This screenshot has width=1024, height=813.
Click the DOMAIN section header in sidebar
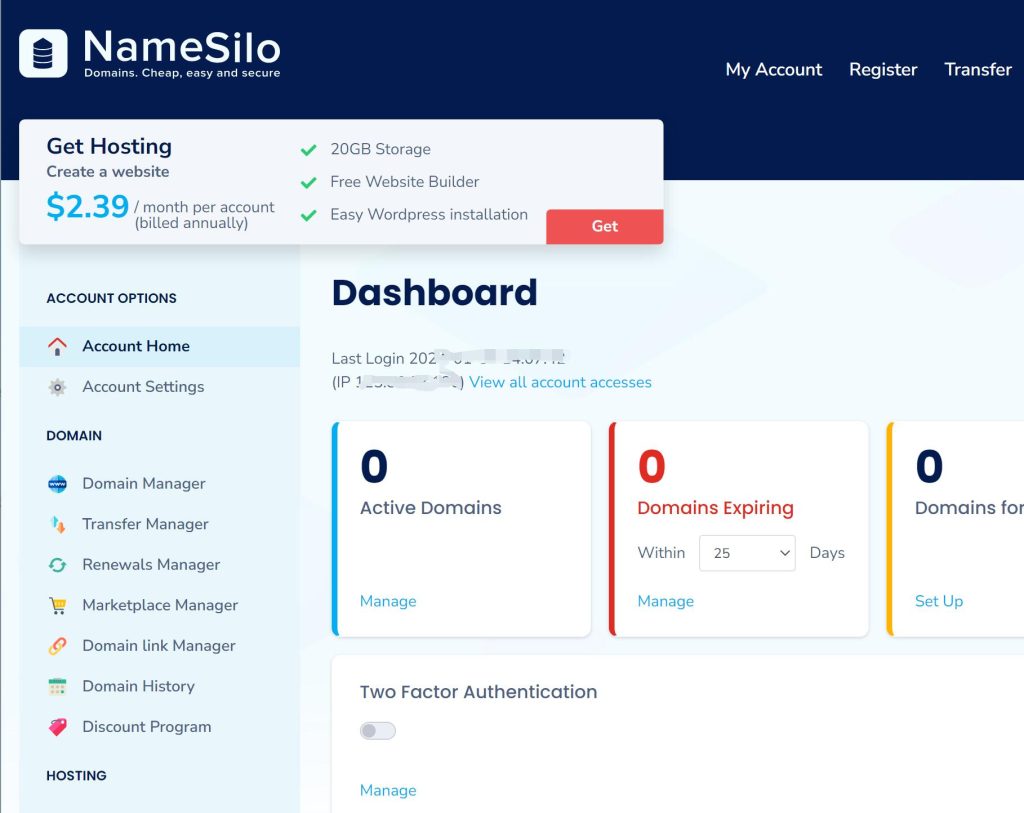[x=74, y=436]
